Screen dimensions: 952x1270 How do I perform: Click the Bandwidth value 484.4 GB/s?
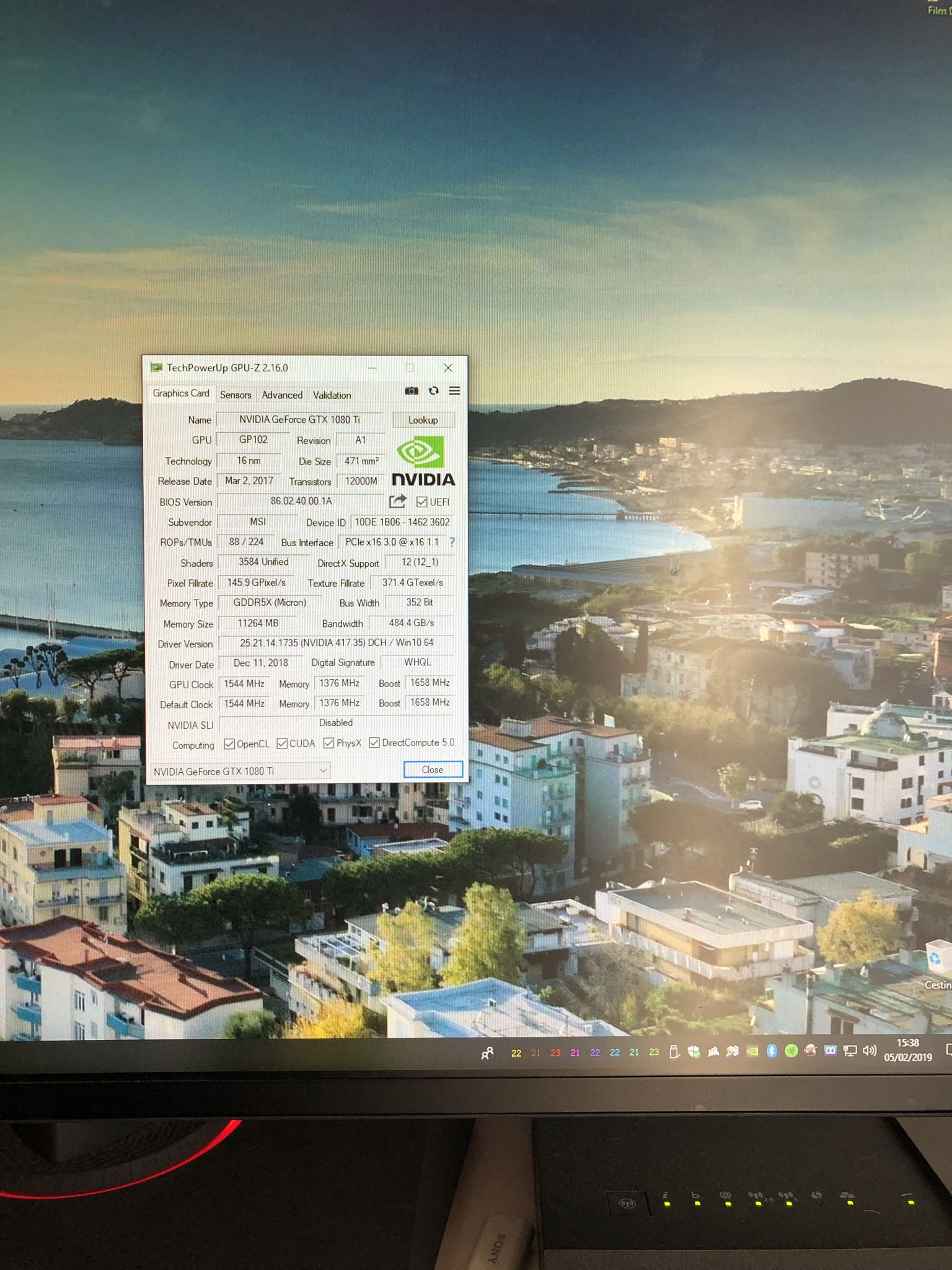[412, 623]
